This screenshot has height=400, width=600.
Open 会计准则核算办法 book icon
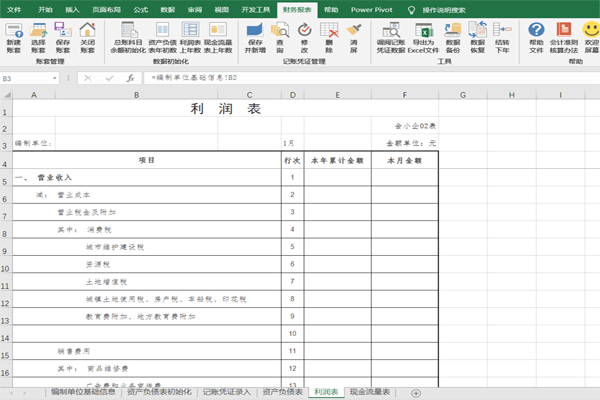pos(564,38)
